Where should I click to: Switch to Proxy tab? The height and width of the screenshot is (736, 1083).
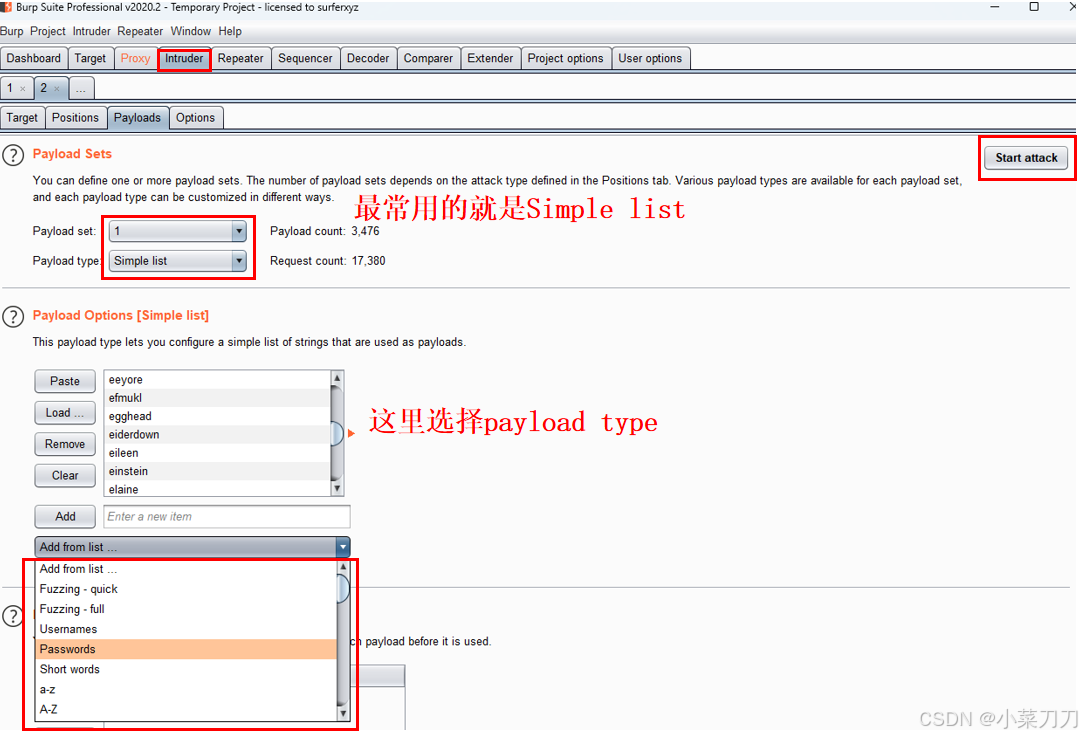[x=135, y=59]
